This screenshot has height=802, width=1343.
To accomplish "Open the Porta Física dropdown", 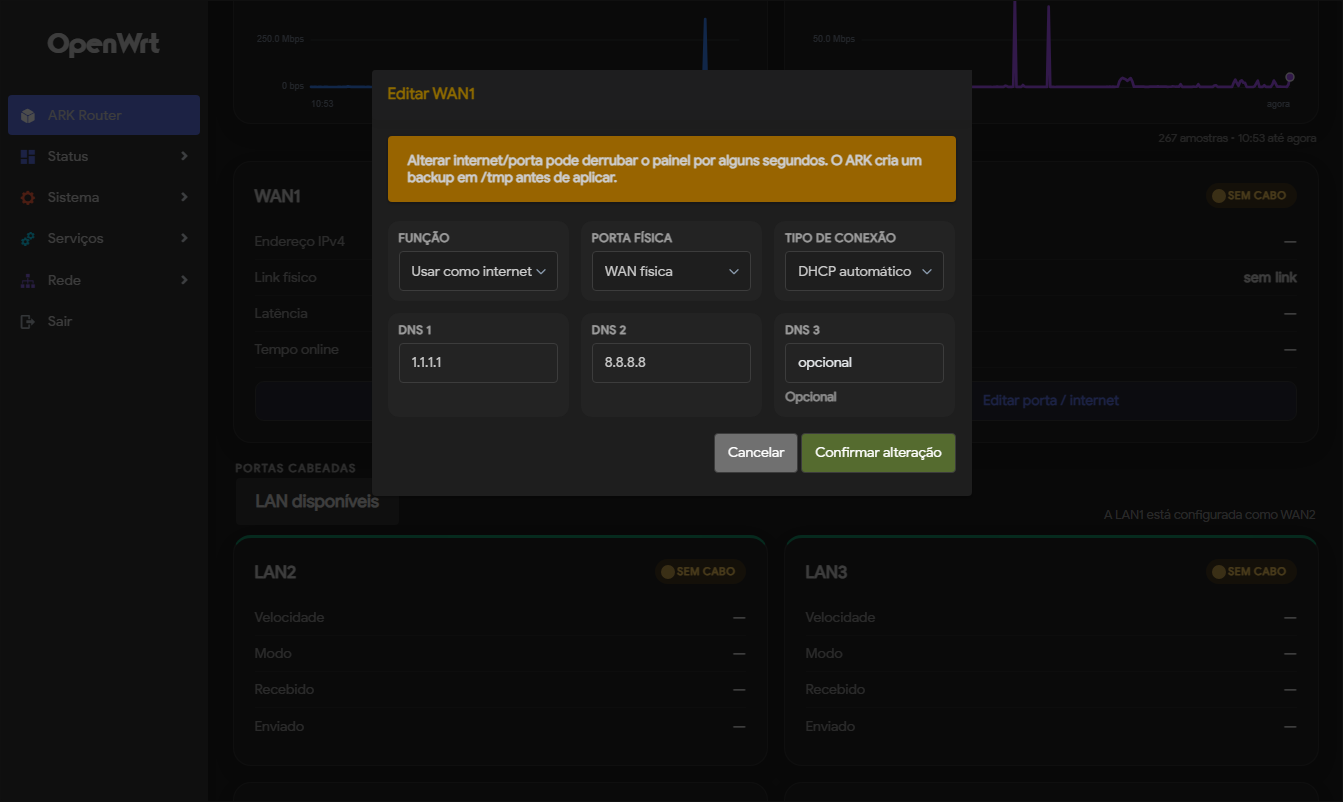I will pyautogui.click(x=671, y=271).
